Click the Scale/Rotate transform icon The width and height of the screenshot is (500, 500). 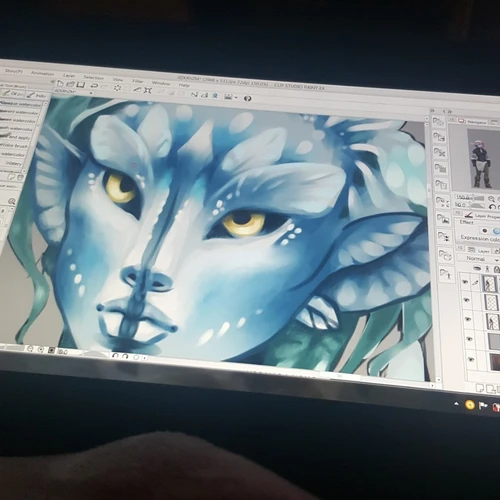click(148, 90)
